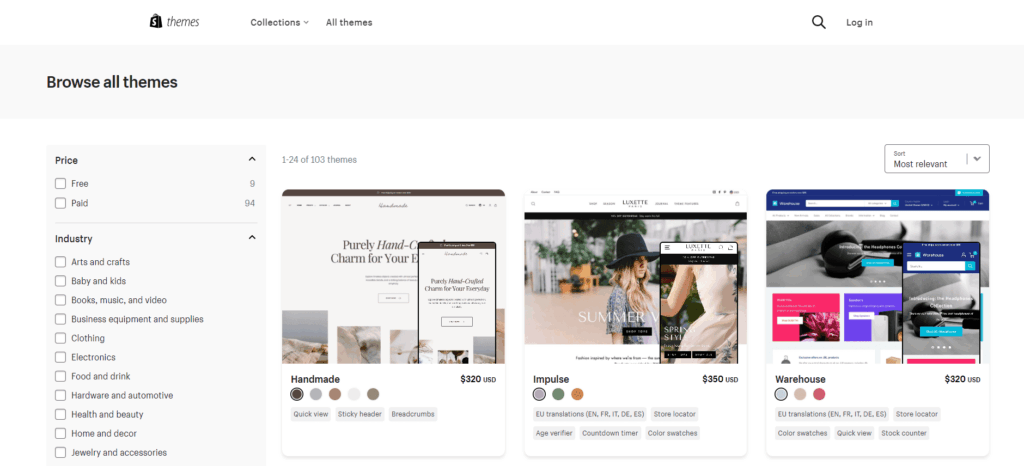Image resolution: width=1024 pixels, height=466 pixels.
Task: Collapse the Price filter section
Action: click(x=252, y=160)
